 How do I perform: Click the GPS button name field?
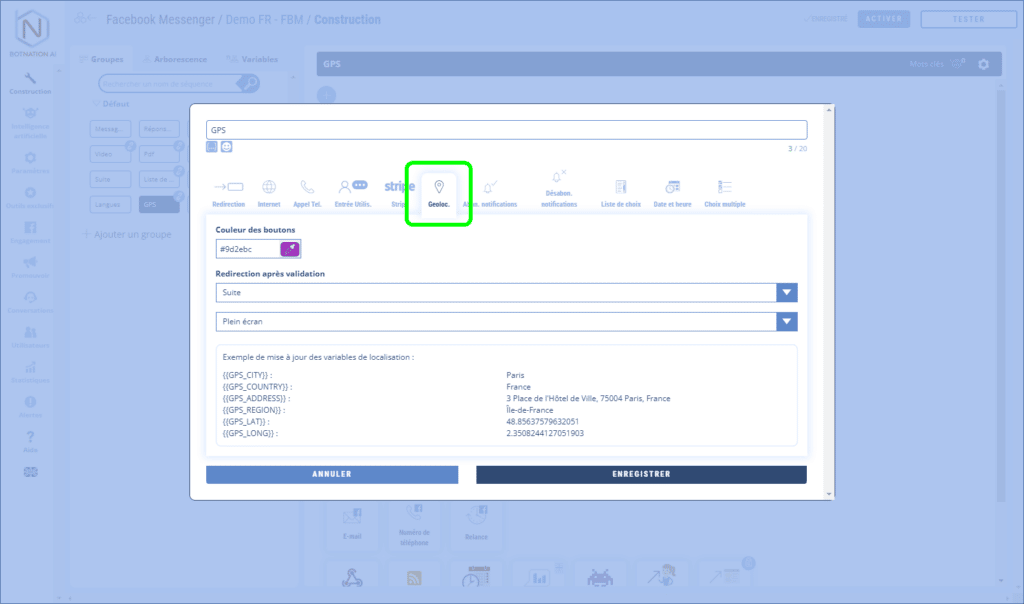pos(506,130)
